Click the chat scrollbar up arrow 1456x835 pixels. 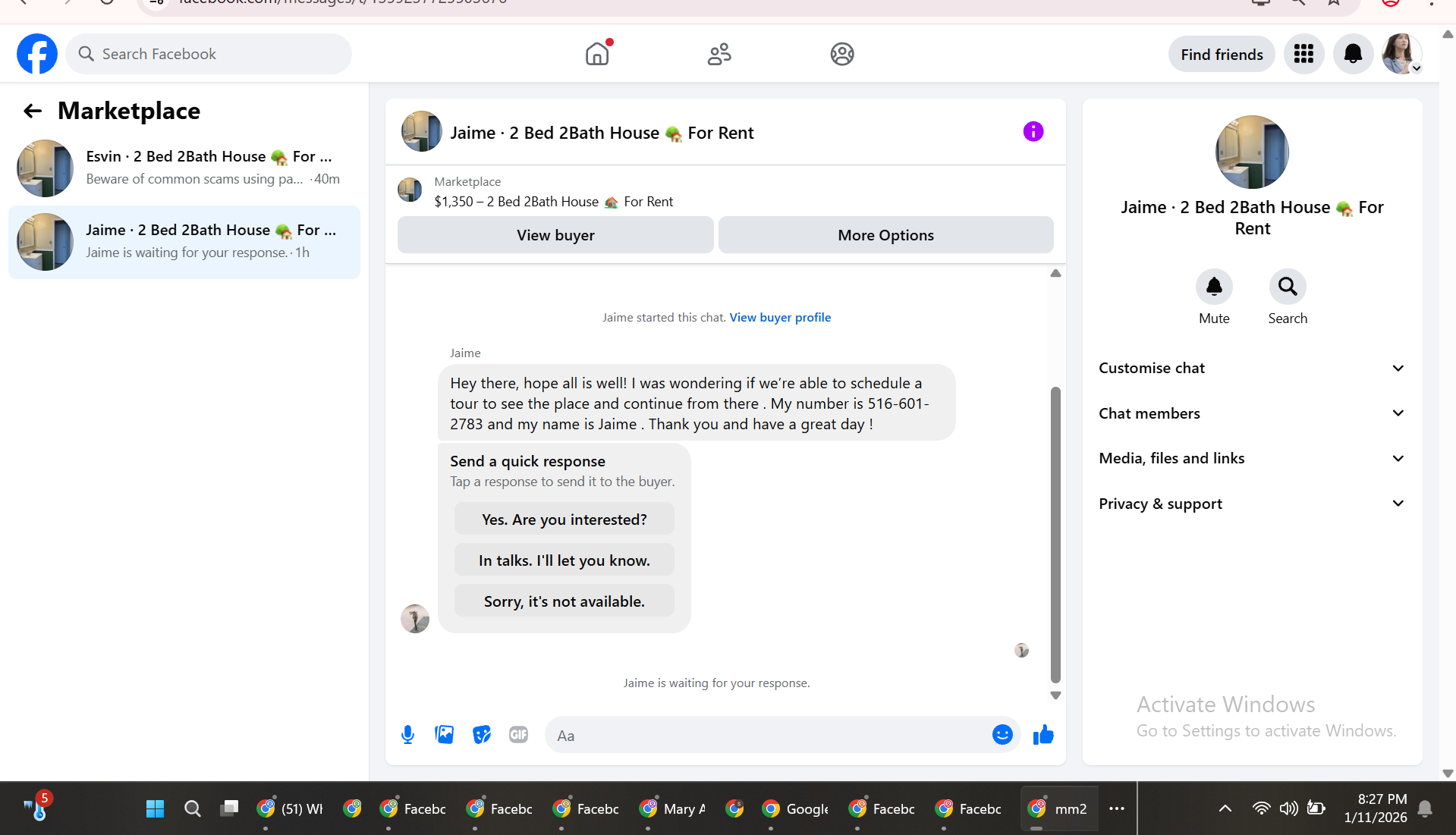pyautogui.click(x=1055, y=273)
